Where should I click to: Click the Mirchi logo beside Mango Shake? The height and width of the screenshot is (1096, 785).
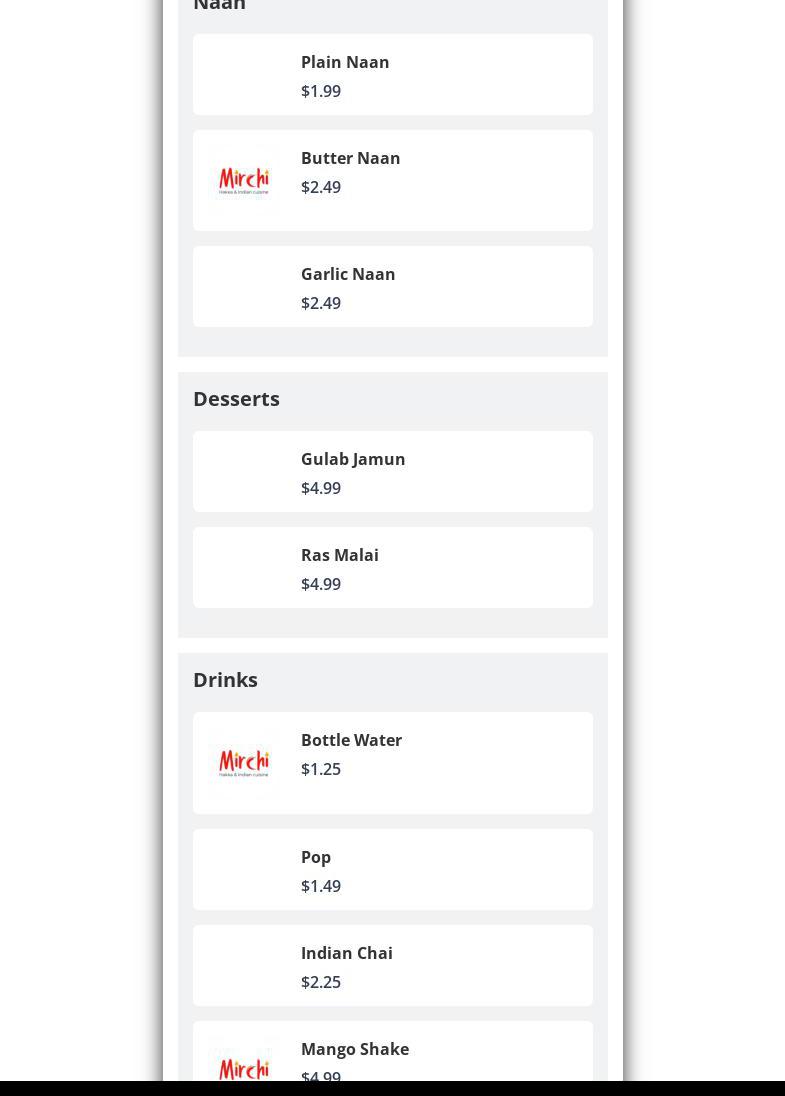244,1067
